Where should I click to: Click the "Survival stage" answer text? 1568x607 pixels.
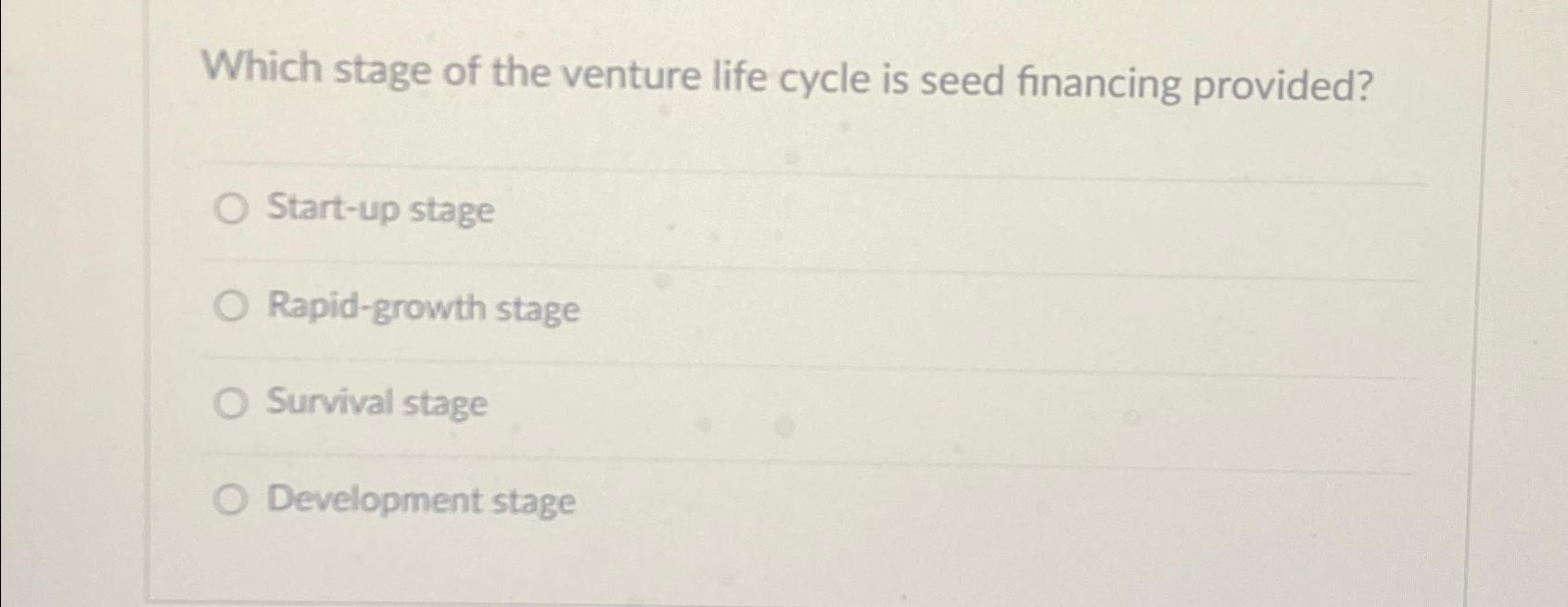tap(376, 404)
